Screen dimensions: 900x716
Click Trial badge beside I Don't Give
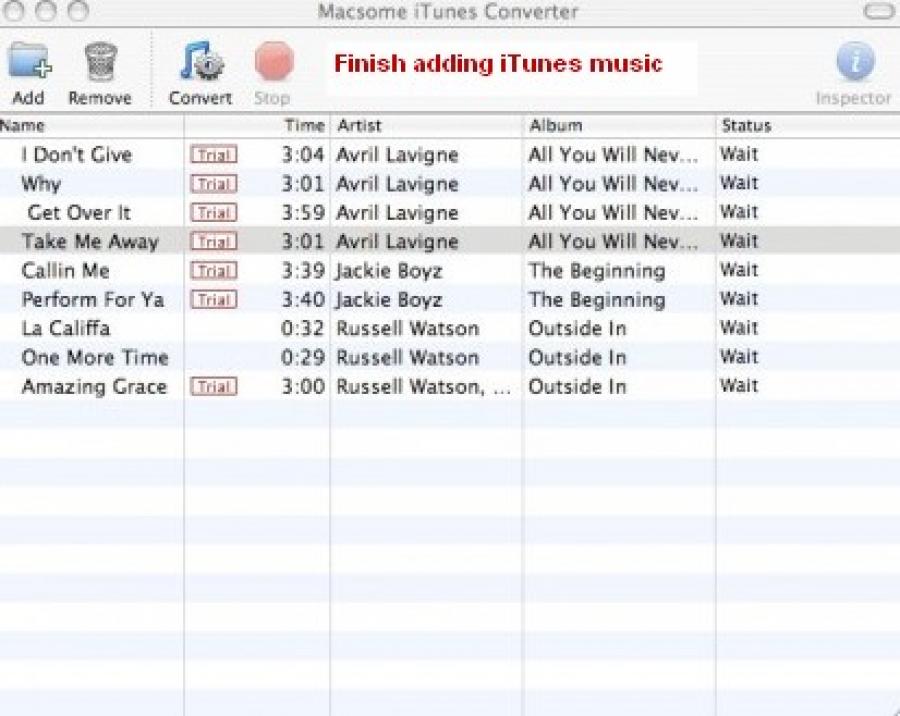point(214,155)
